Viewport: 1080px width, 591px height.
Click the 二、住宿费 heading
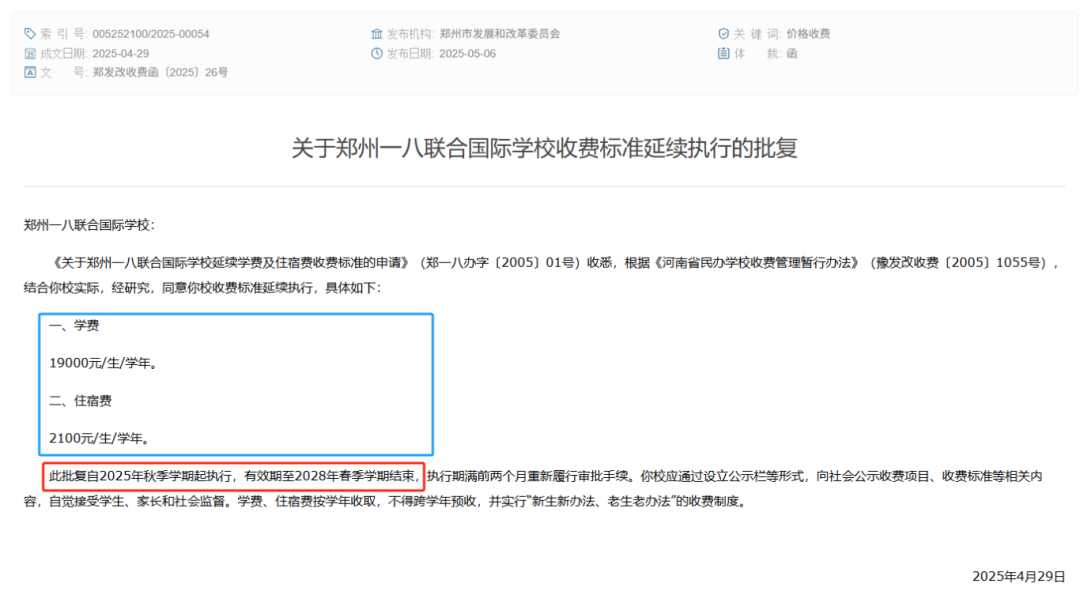[x=80, y=401]
